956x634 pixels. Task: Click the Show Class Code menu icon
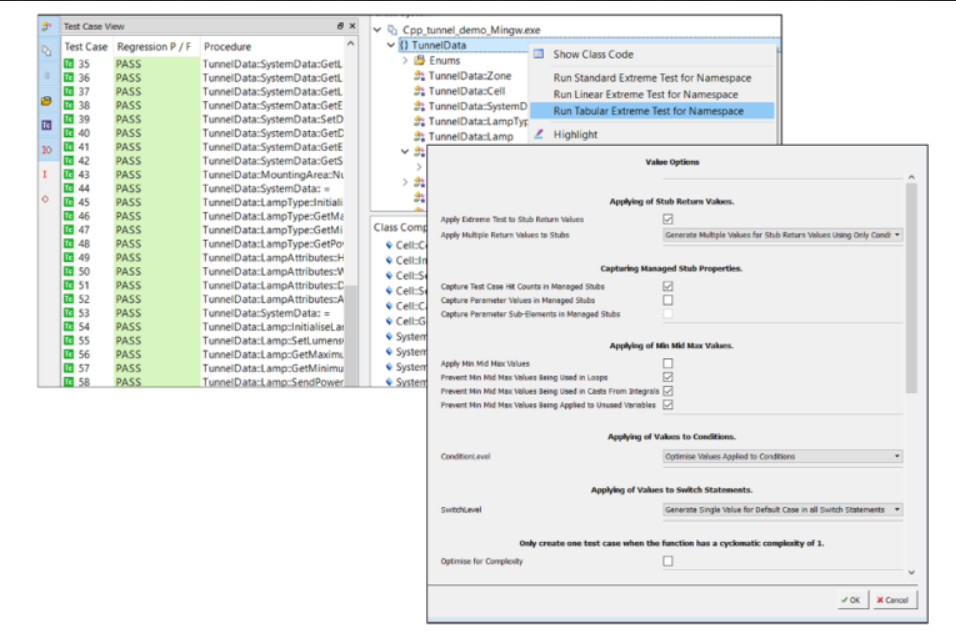click(x=539, y=54)
